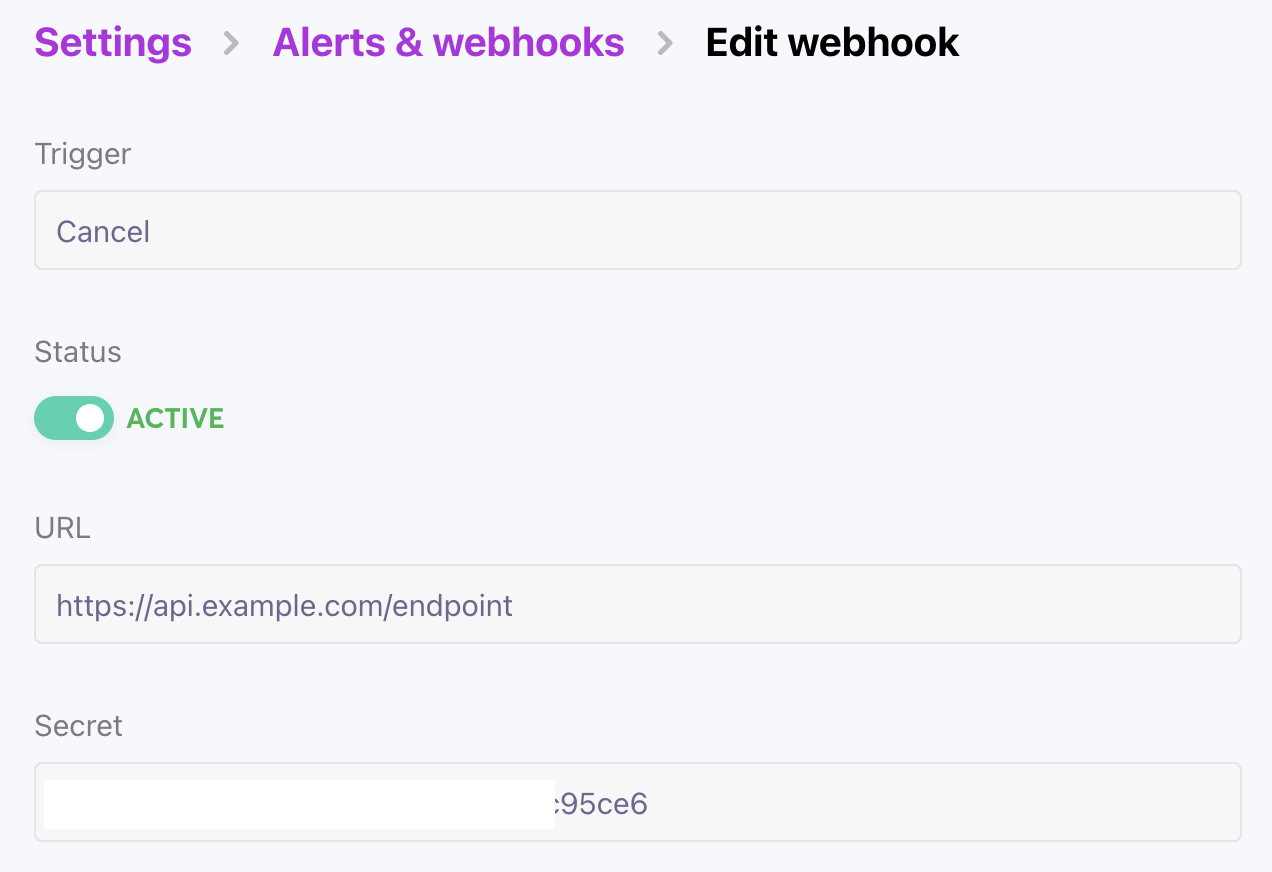The image size is (1272, 872).
Task: Click the masked part of the secret
Action: point(299,804)
